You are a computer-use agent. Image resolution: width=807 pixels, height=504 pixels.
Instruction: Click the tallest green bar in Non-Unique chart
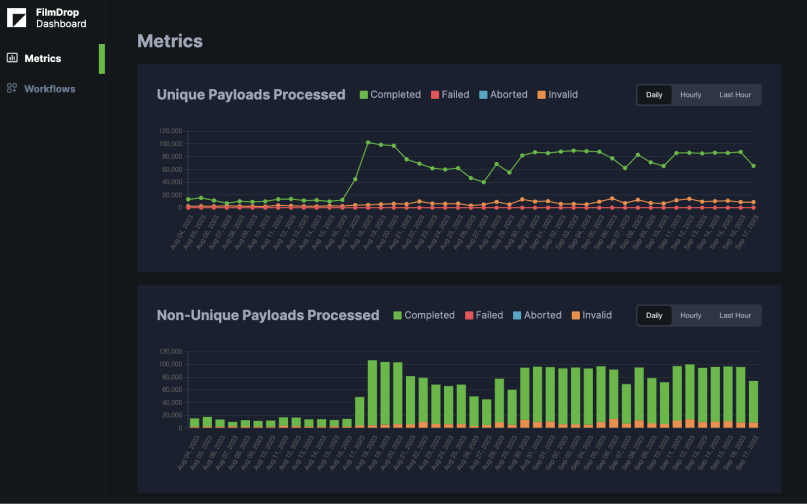372,392
